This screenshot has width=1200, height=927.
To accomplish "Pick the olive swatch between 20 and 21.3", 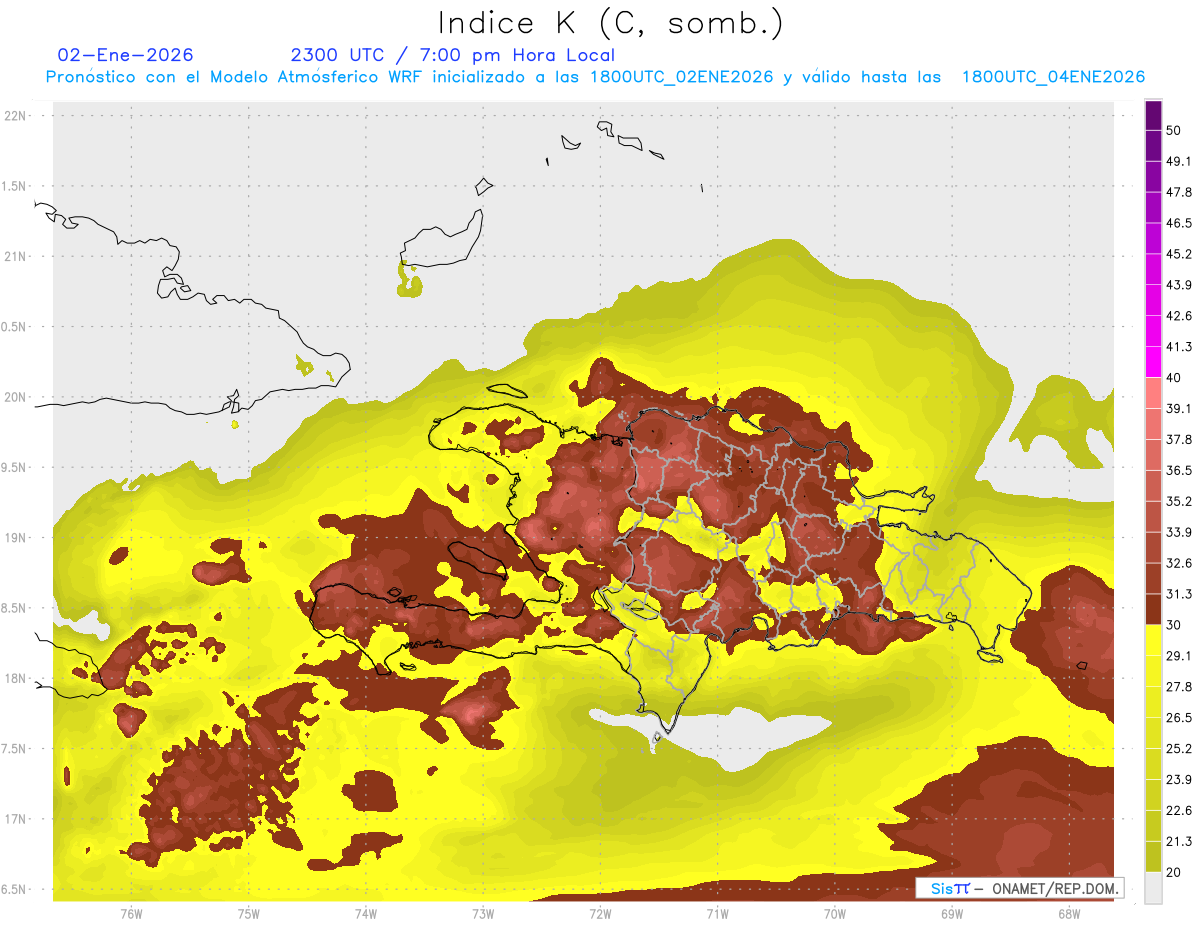I will (1153, 857).
